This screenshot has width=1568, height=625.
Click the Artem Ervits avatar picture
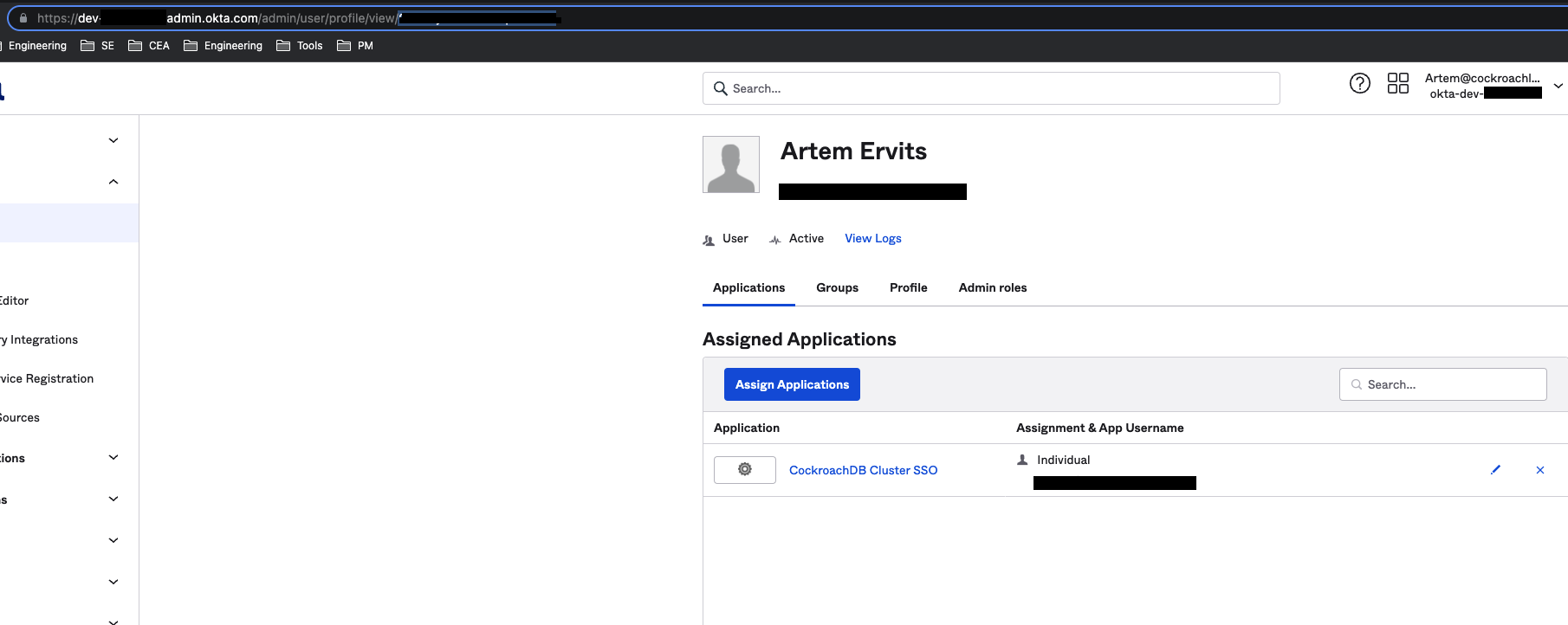pyautogui.click(x=731, y=164)
